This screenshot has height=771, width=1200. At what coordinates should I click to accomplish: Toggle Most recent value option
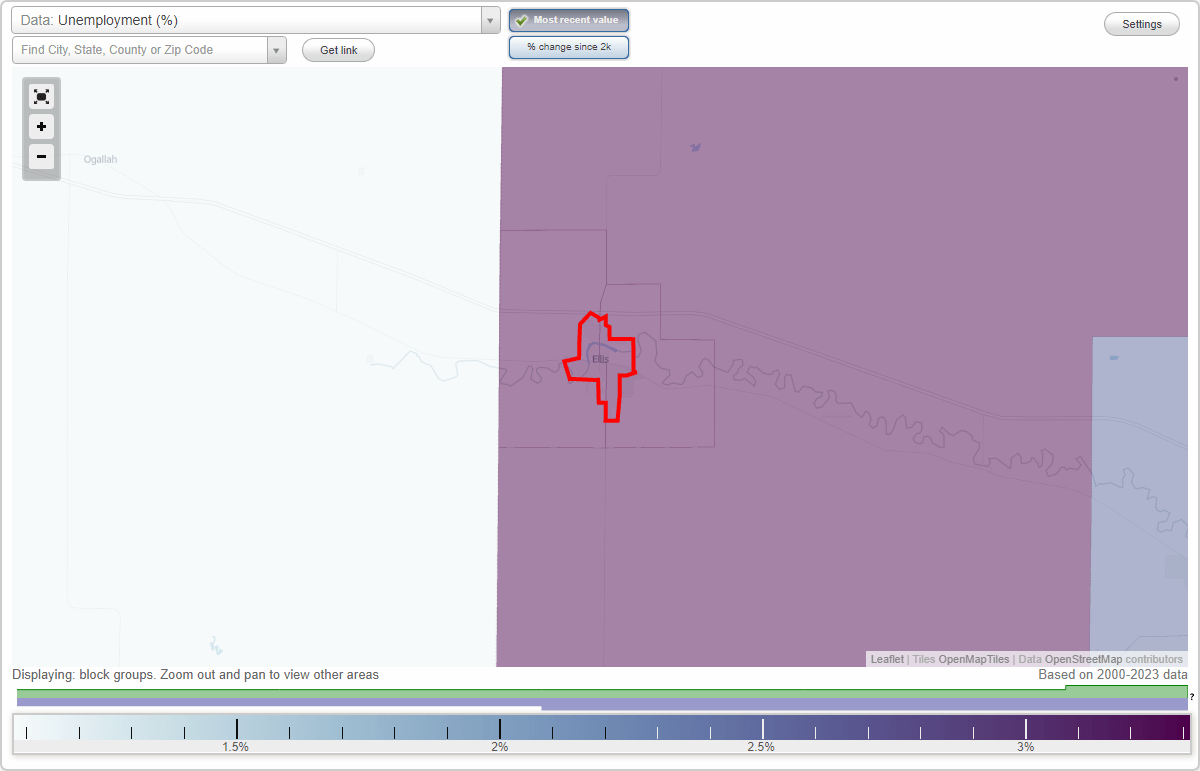(569, 20)
